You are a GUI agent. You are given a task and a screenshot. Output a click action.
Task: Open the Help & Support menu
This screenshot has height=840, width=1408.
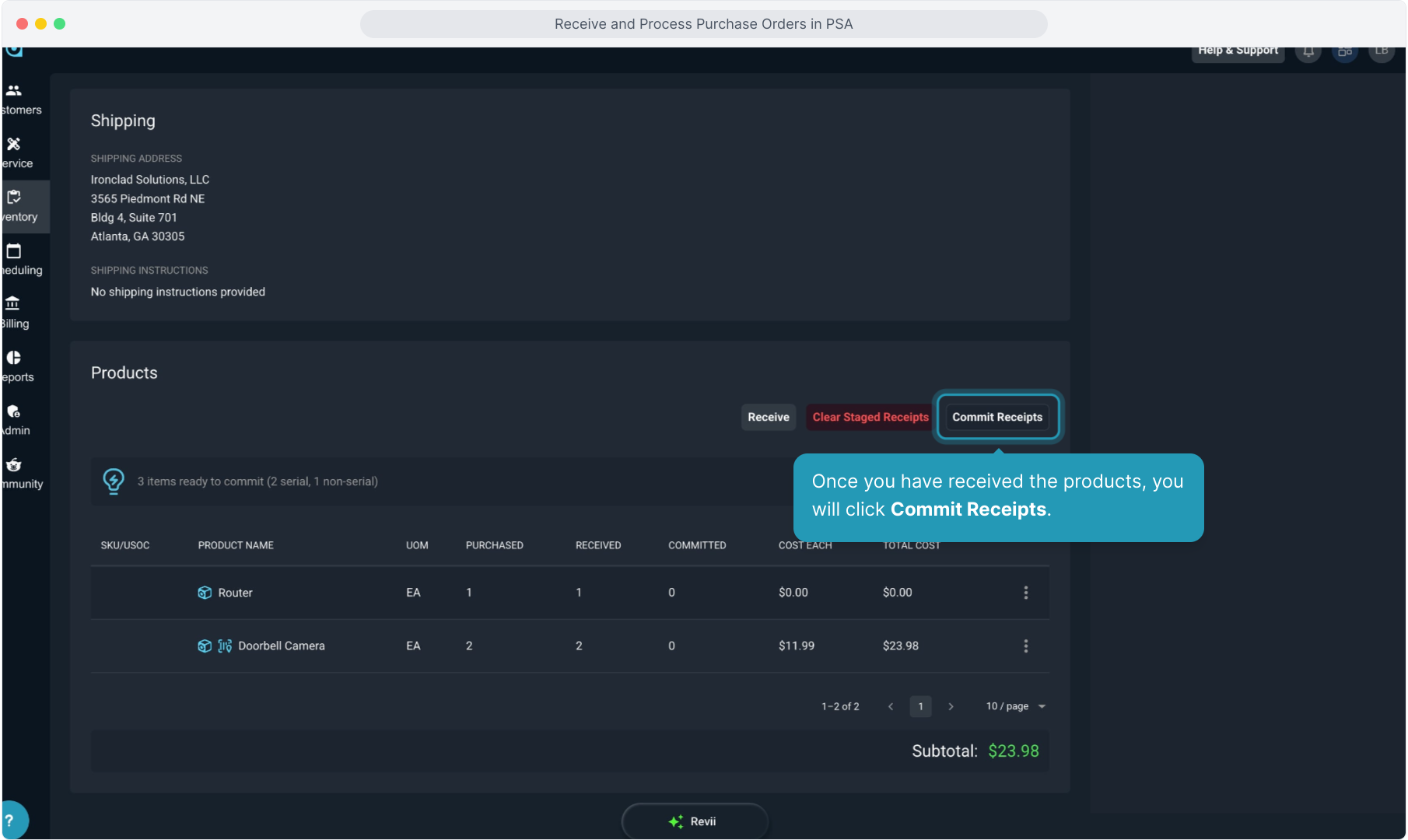point(1237,51)
